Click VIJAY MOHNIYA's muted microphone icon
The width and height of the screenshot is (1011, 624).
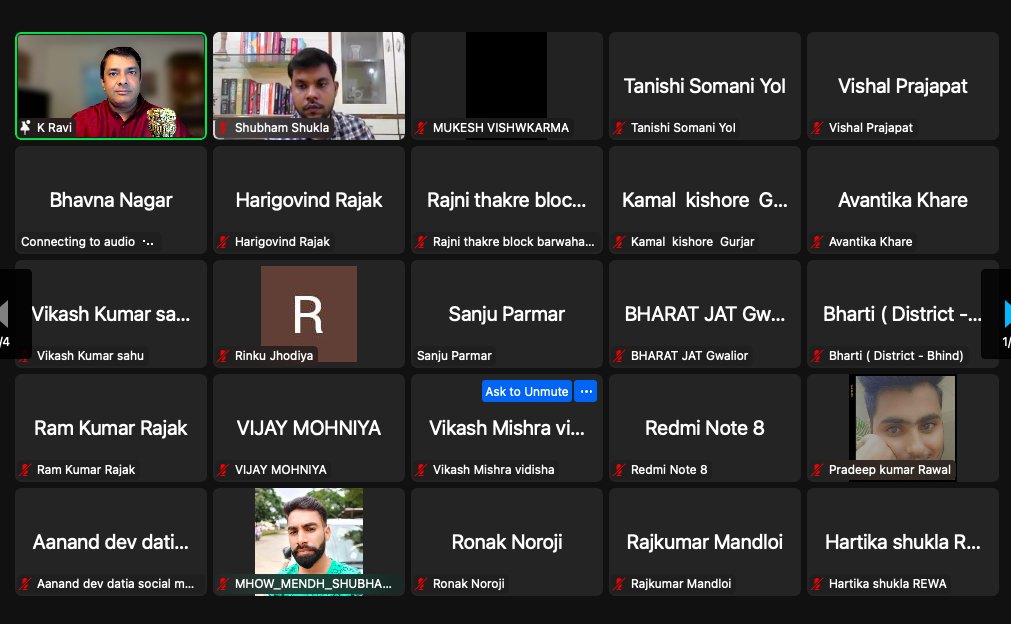click(223, 470)
